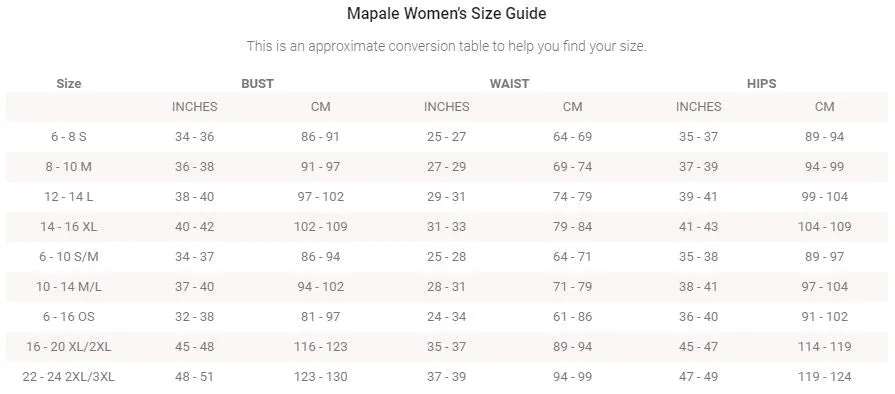
Task: Select the 22 - 24 2XL/3XL size label
Action: [68, 377]
